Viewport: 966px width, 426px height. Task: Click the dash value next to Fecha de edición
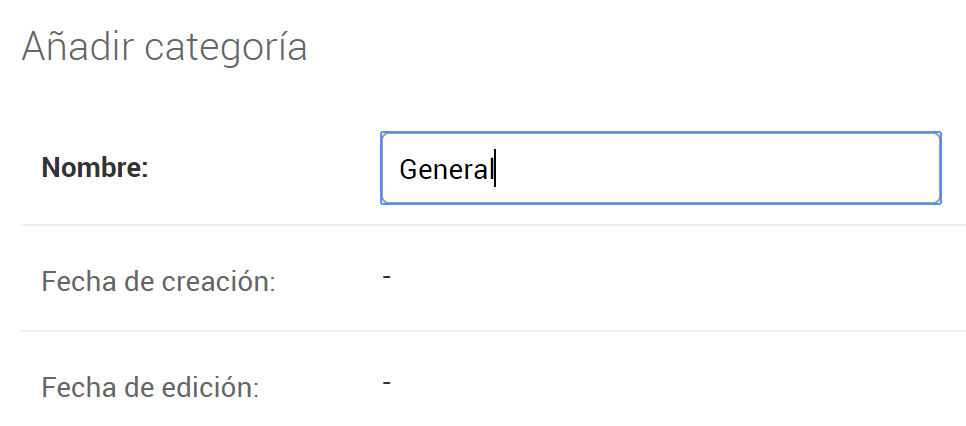(386, 383)
